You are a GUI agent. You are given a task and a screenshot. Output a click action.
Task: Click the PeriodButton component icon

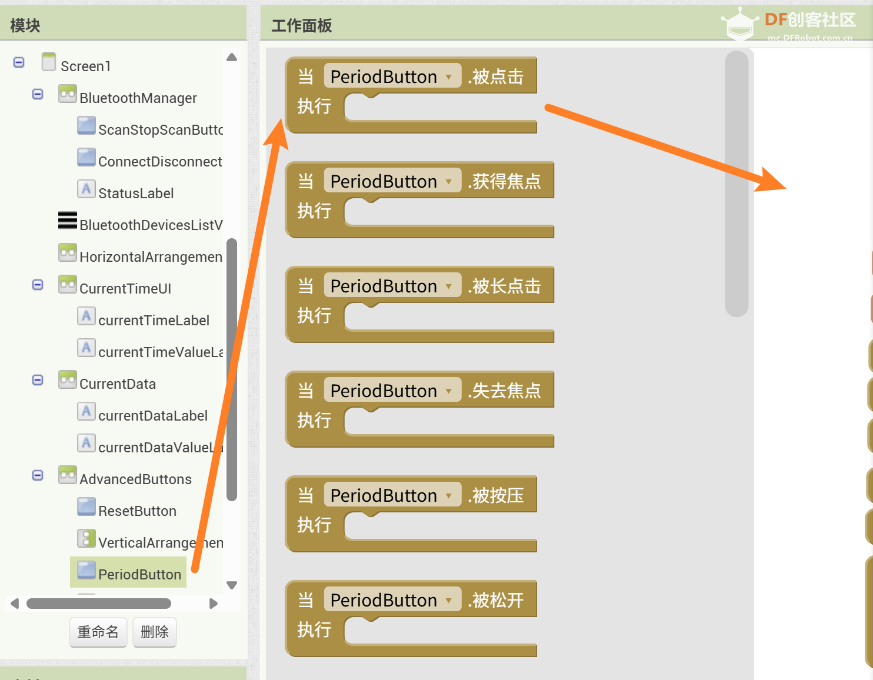tap(86, 570)
